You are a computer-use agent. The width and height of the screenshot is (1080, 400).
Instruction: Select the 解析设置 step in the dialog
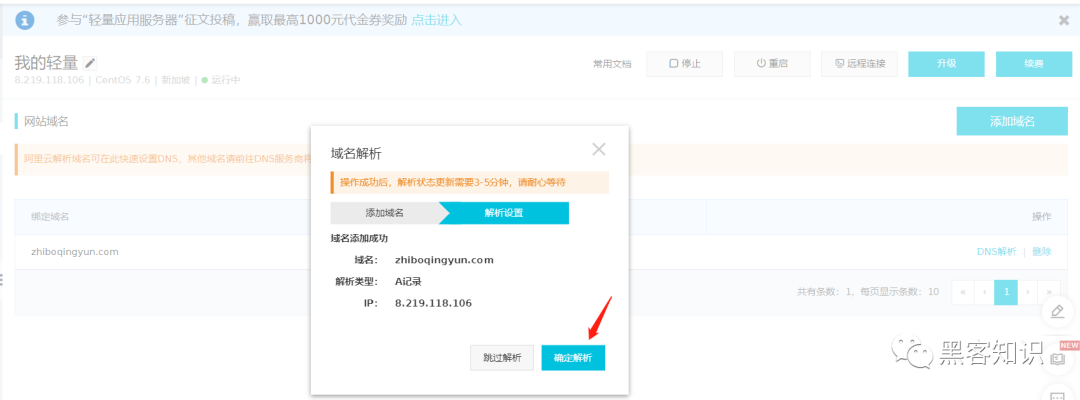pos(503,213)
